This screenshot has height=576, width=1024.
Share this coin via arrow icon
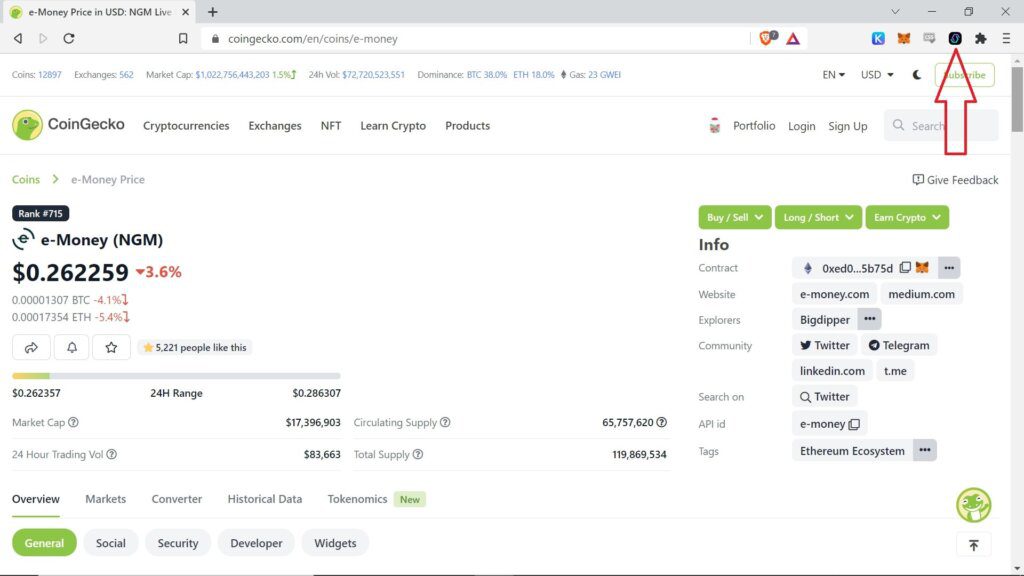tap(31, 347)
